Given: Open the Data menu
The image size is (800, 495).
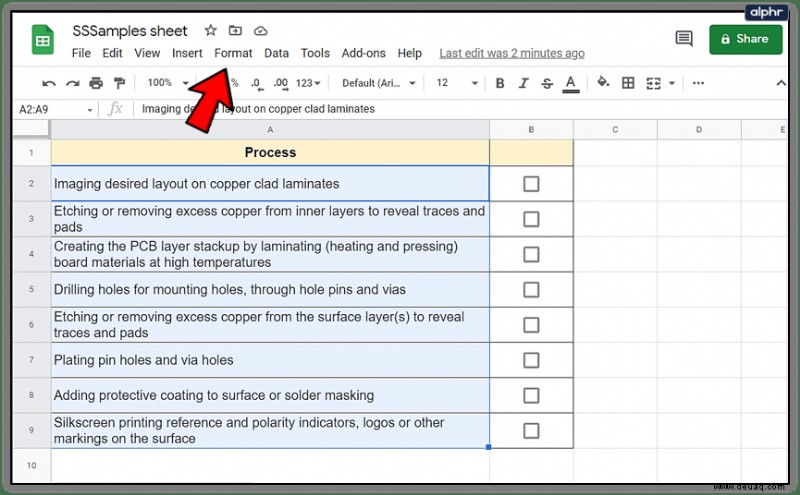Looking at the screenshot, I should click(x=276, y=53).
